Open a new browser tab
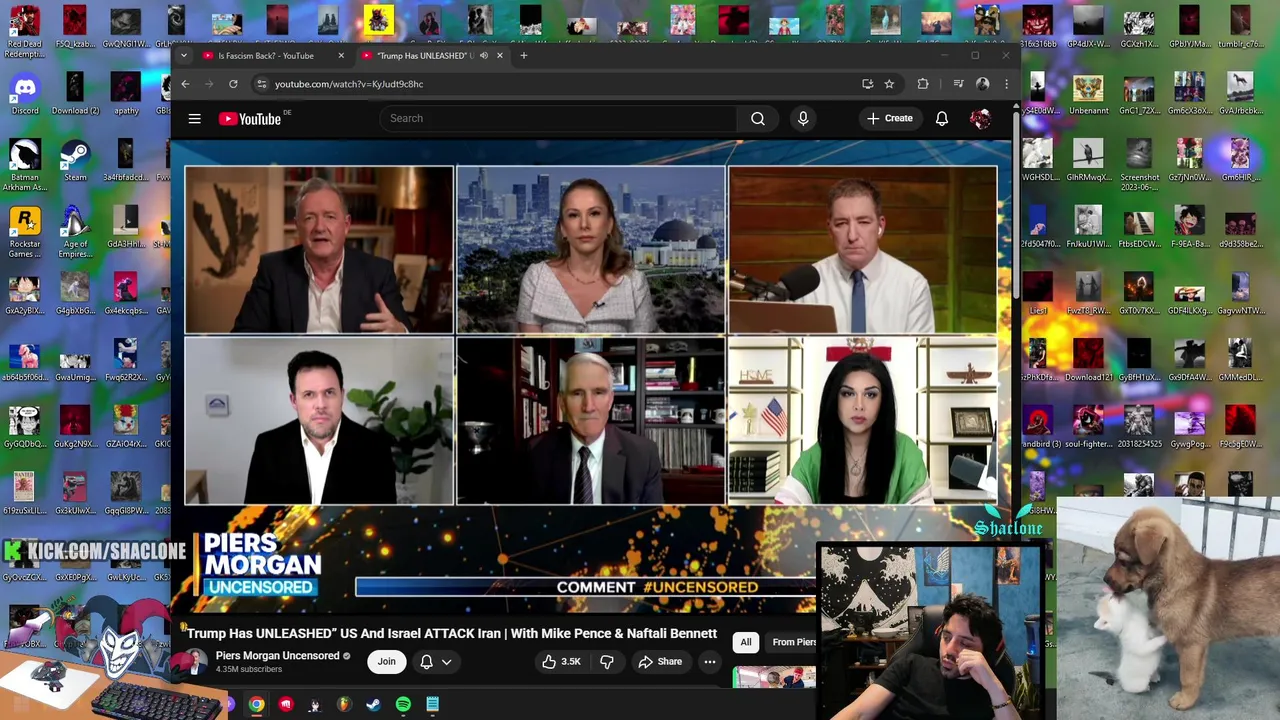Viewport: 1280px width, 720px height. (x=523, y=56)
